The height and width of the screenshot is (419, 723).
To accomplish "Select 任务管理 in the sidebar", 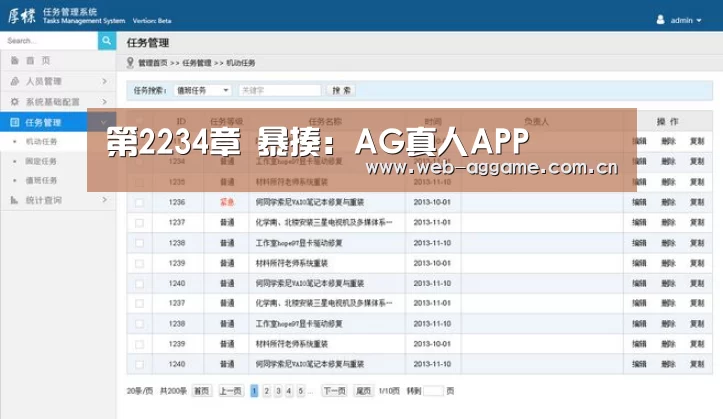I will point(44,122).
